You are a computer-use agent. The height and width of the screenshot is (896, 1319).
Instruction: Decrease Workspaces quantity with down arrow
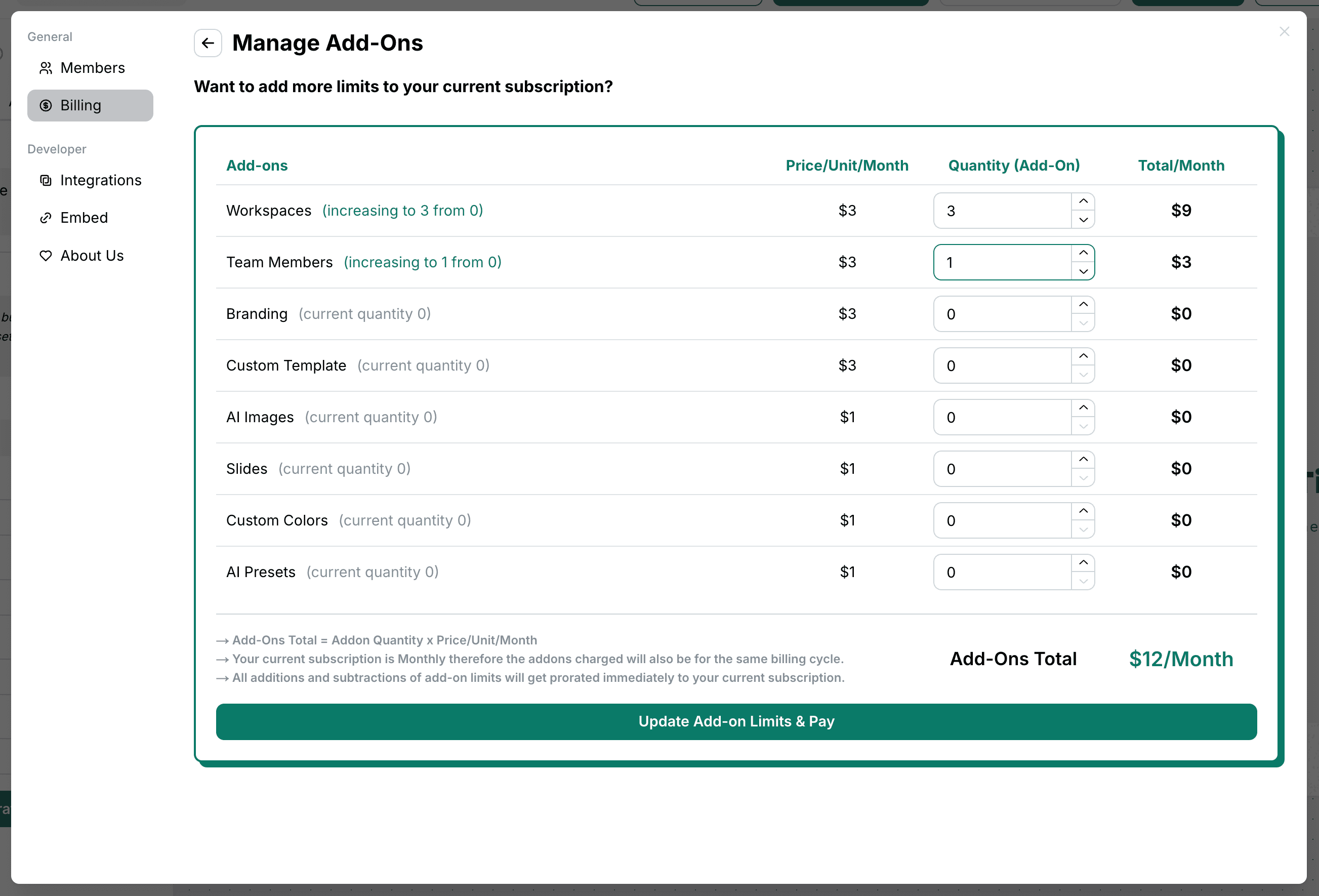point(1084,220)
